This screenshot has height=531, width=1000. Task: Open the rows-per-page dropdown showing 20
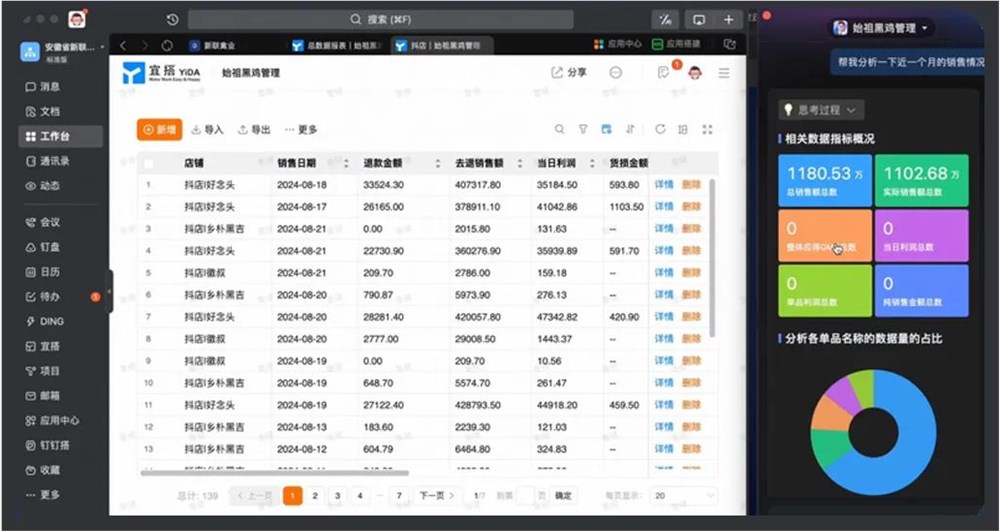pyautogui.click(x=683, y=496)
